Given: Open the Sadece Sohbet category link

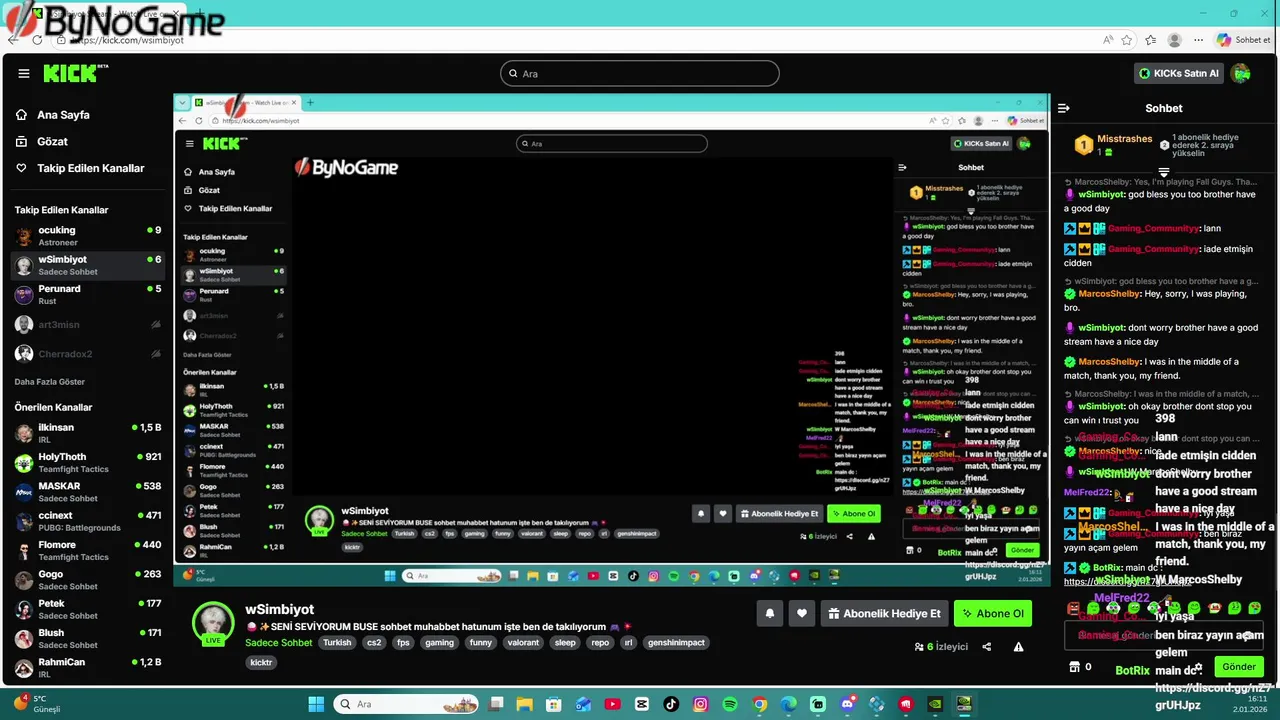Looking at the screenshot, I should (279, 642).
